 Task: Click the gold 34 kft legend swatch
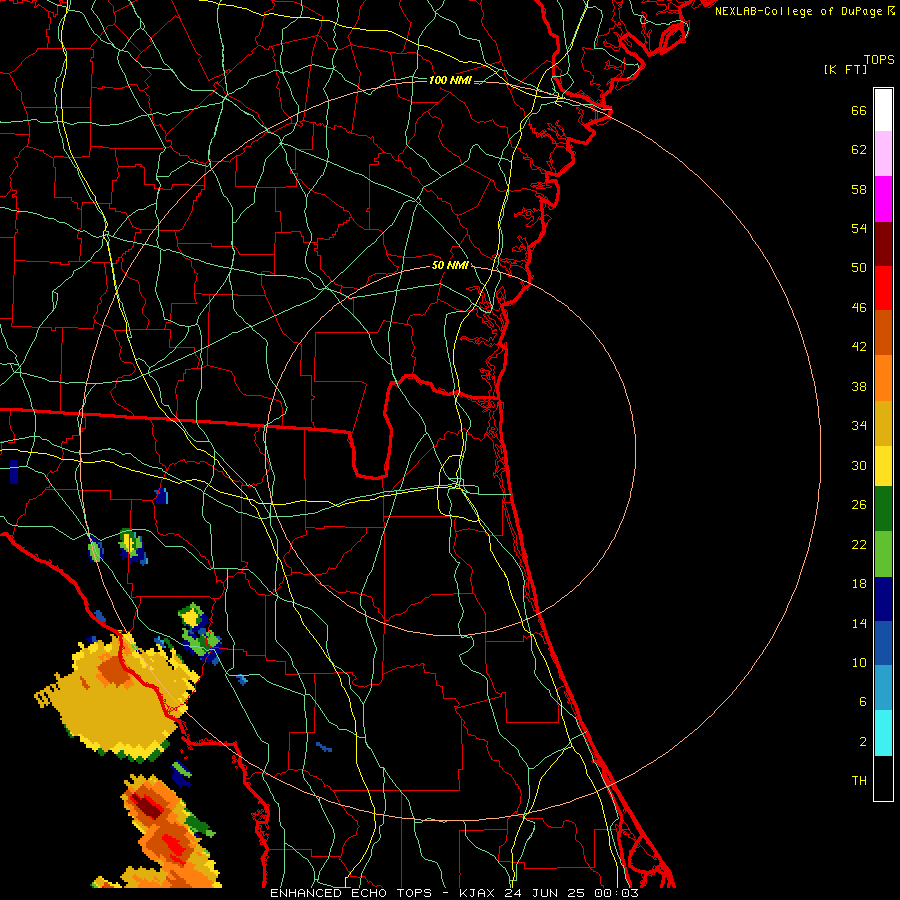click(x=883, y=423)
